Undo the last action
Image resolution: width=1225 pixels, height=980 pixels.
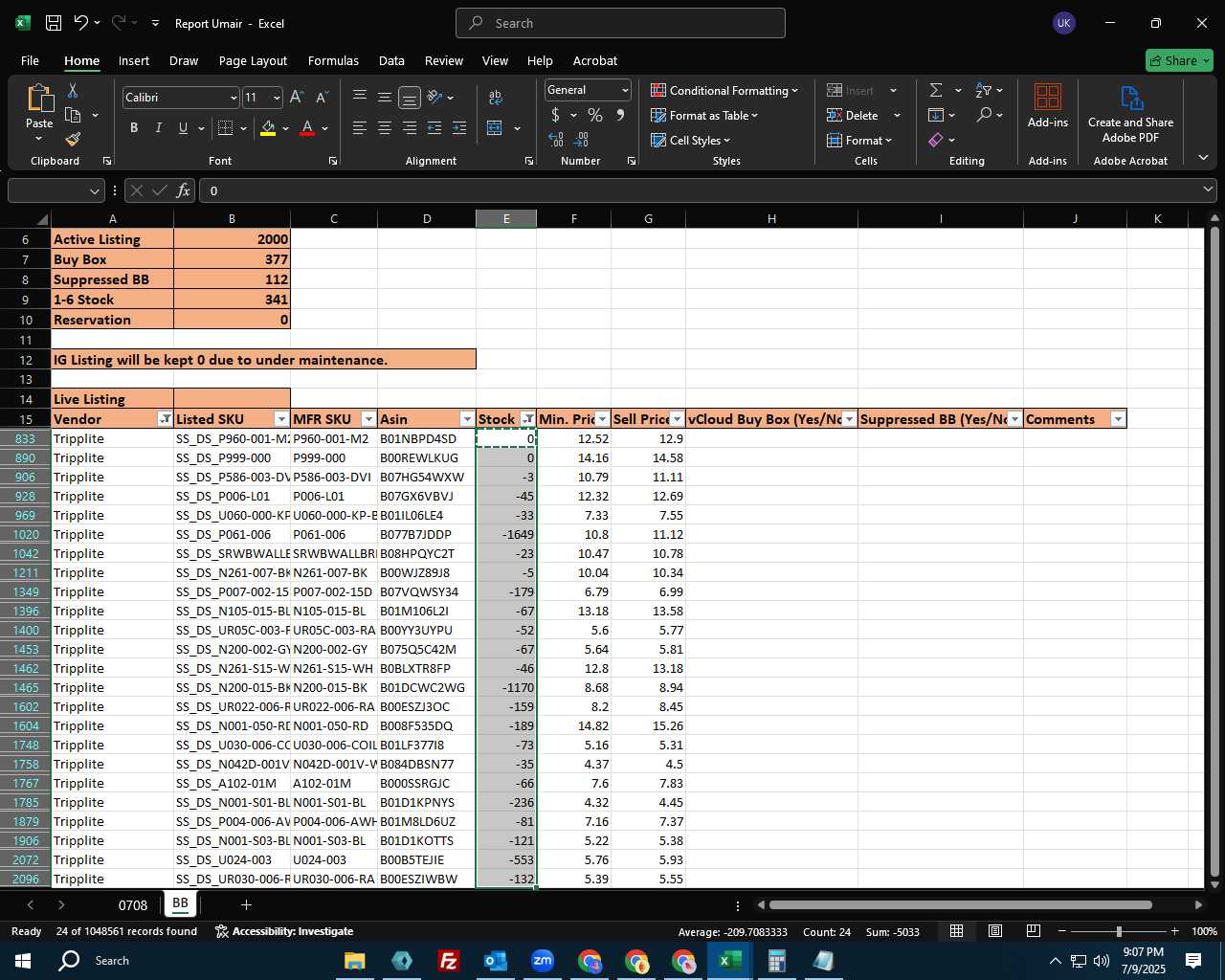pyautogui.click(x=81, y=23)
